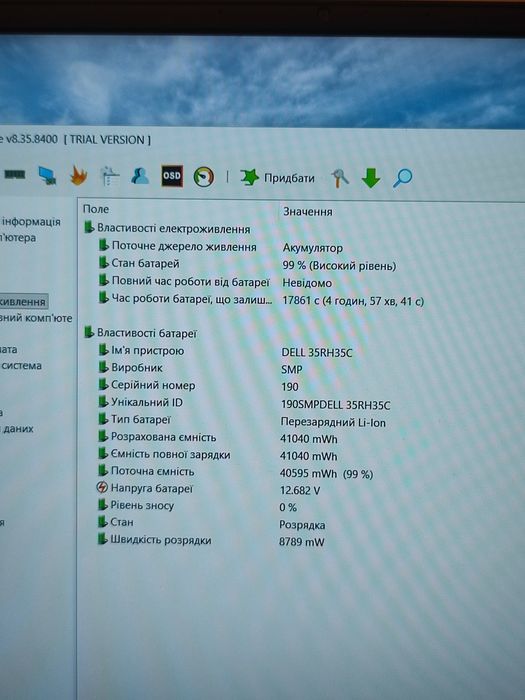Click the green star purchase icon
Screen dimensions: 525x700
(250, 177)
